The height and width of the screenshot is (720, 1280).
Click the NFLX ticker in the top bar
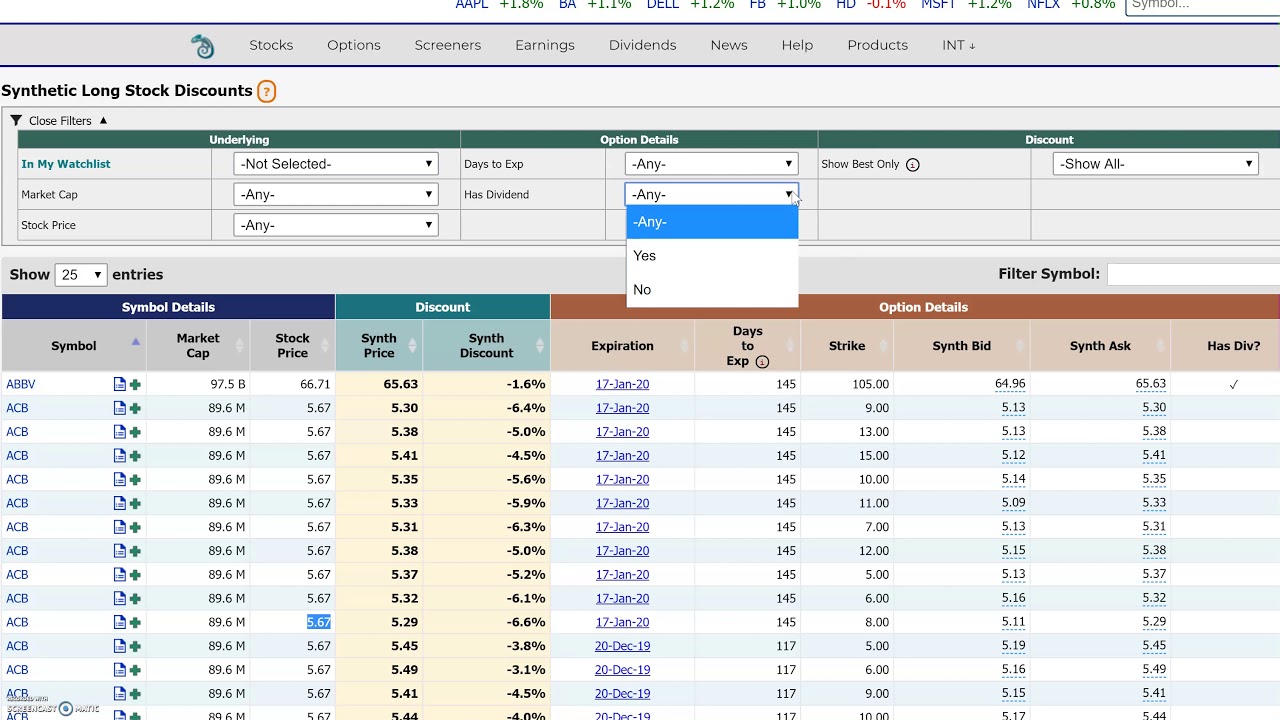1043,5
